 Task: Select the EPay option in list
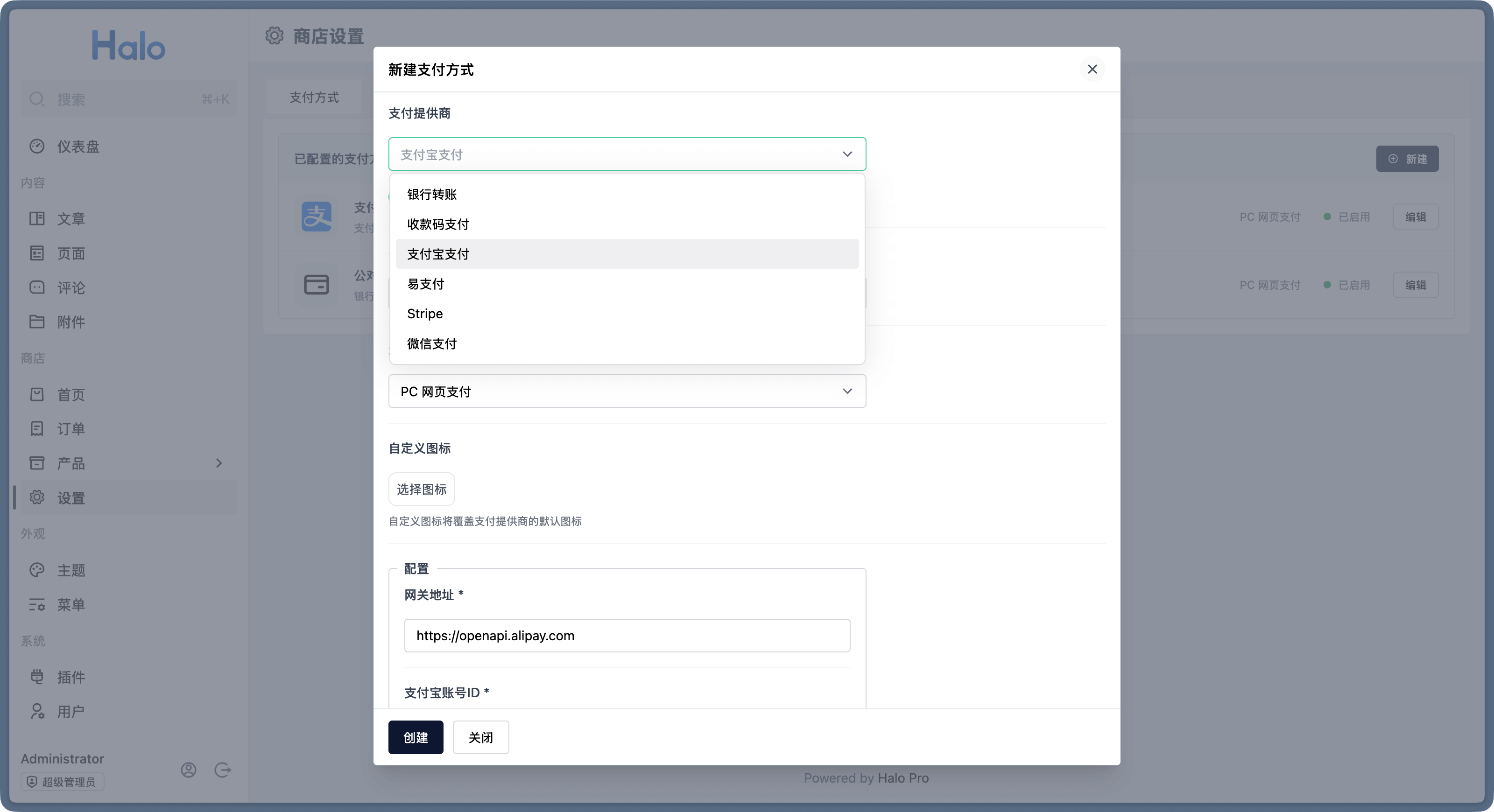426,284
